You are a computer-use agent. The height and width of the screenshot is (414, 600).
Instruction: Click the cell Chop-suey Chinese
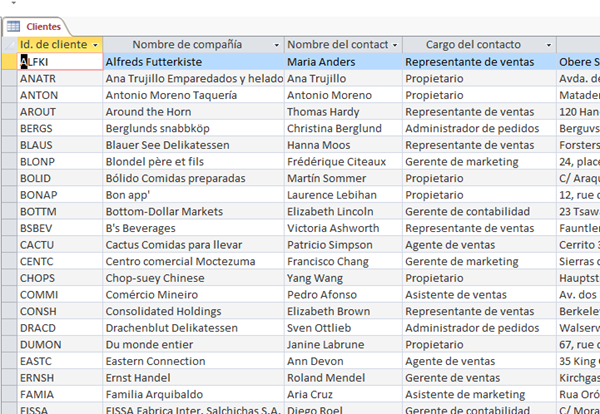193,278
